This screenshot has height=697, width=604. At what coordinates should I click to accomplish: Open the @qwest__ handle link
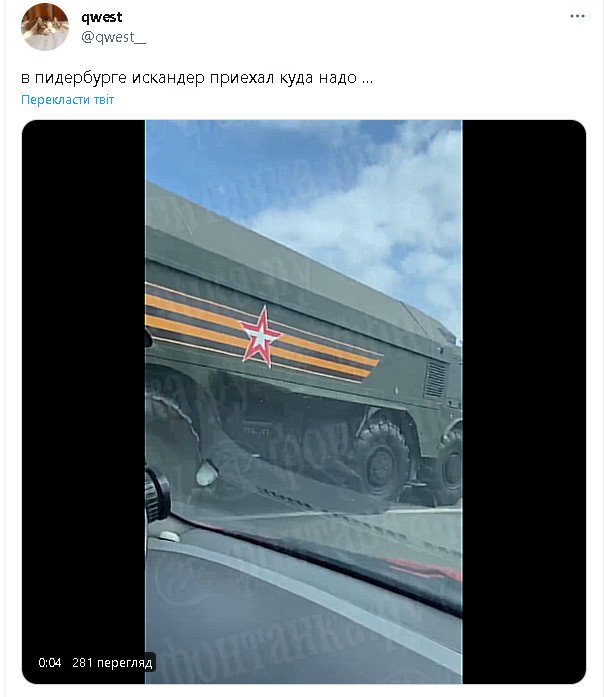pyautogui.click(x=113, y=37)
